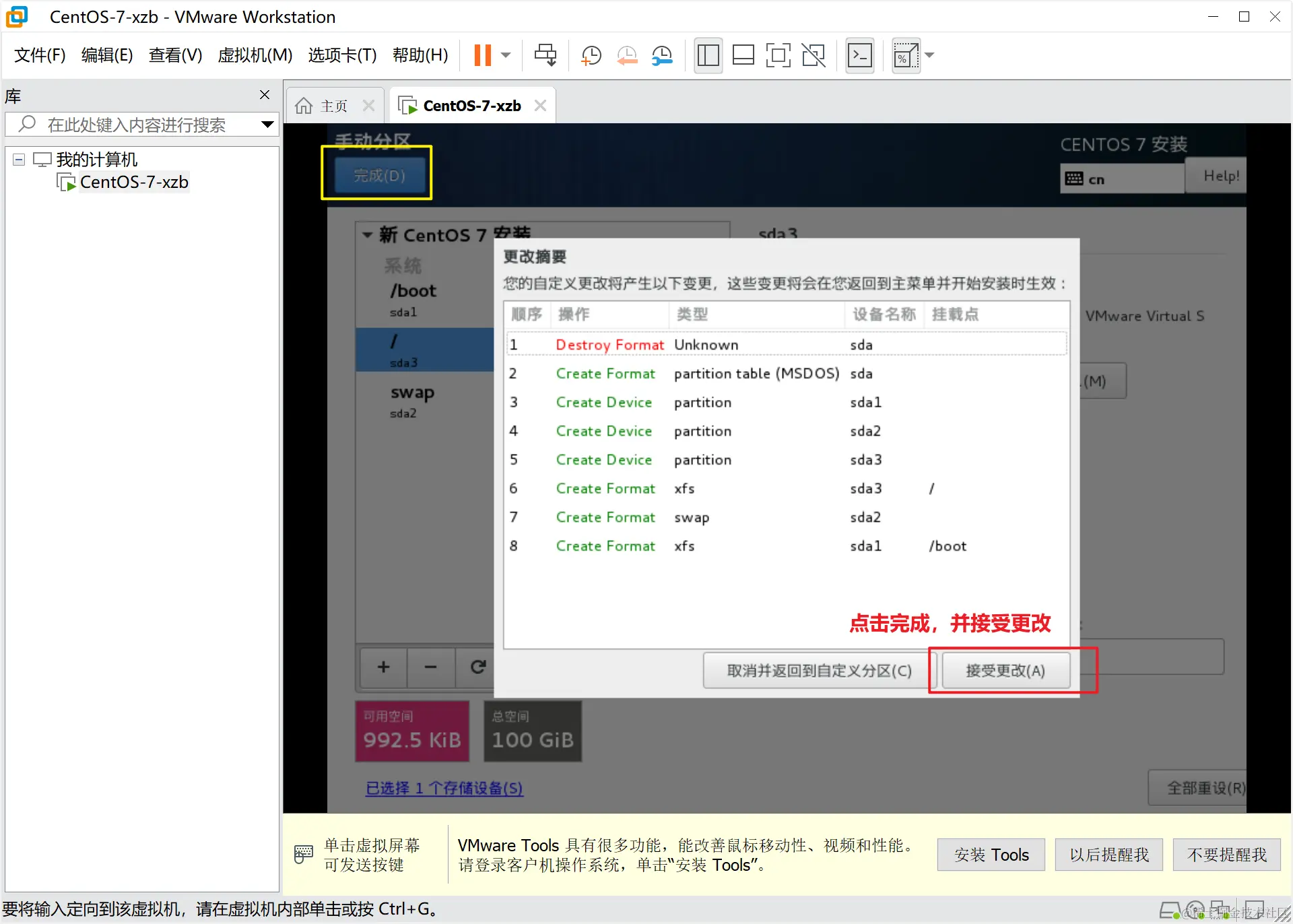The image size is (1293, 924).
Task: Select row 7 Create Format swap
Action: (x=787, y=517)
